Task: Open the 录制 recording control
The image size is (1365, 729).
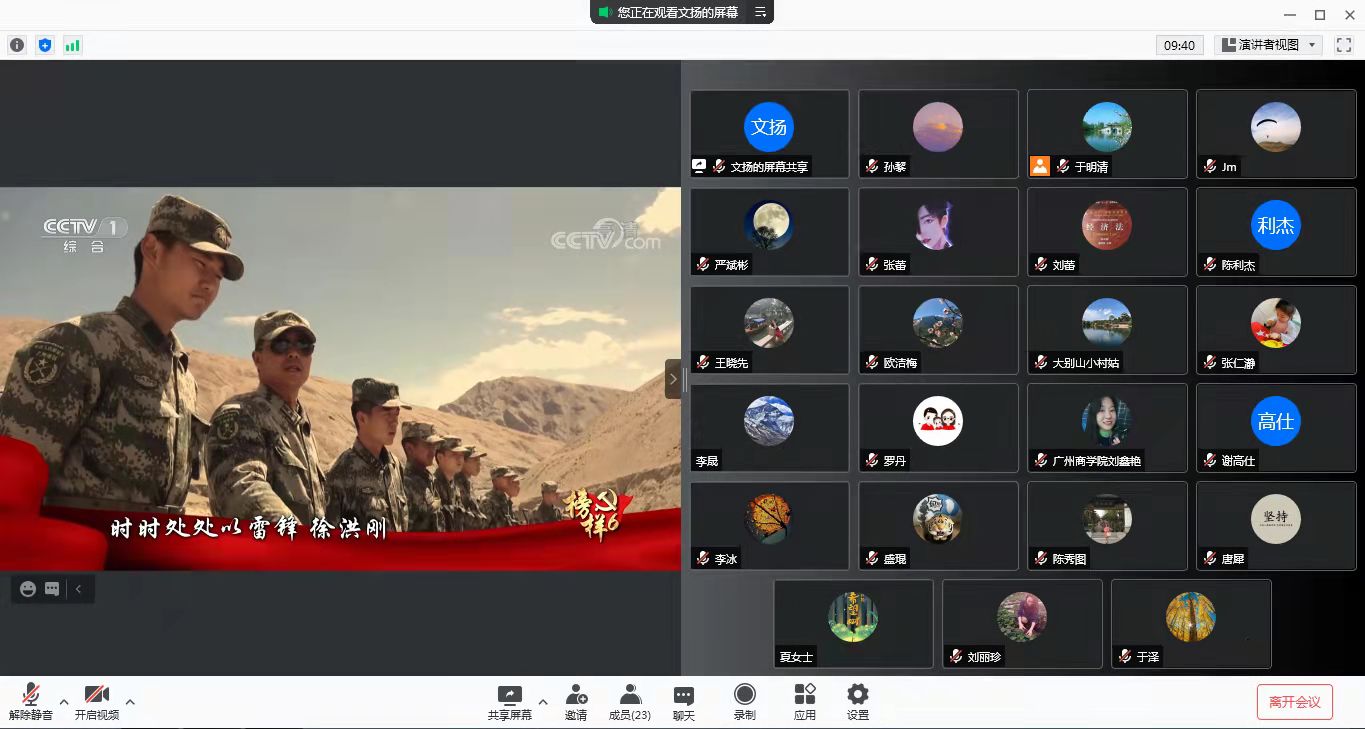Action: point(744,700)
